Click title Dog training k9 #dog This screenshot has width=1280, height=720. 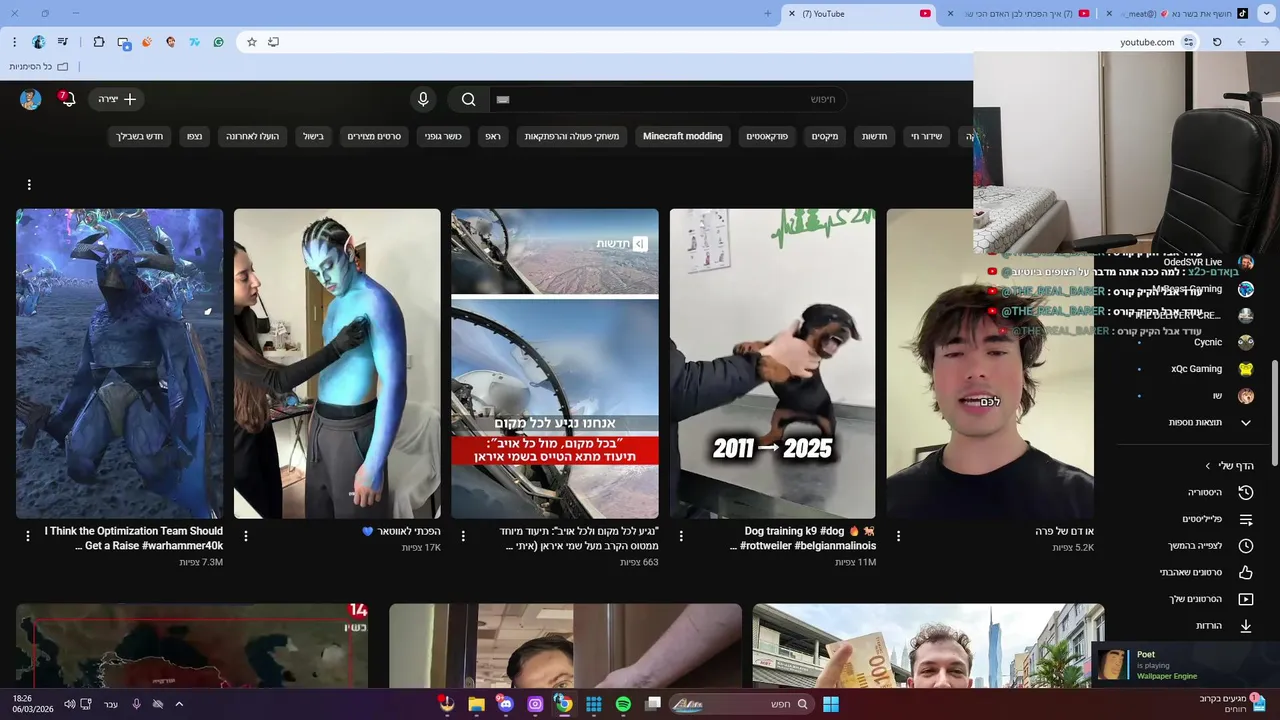(x=804, y=539)
